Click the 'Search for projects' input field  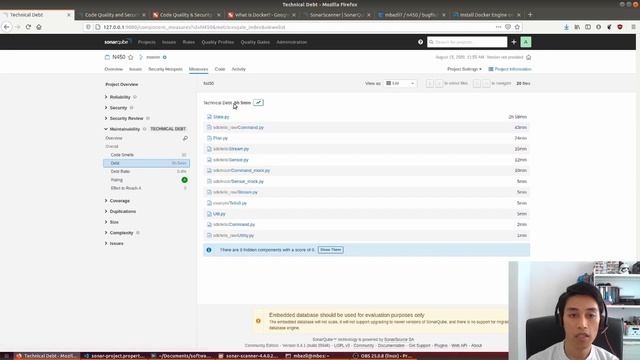click(467, 42)
